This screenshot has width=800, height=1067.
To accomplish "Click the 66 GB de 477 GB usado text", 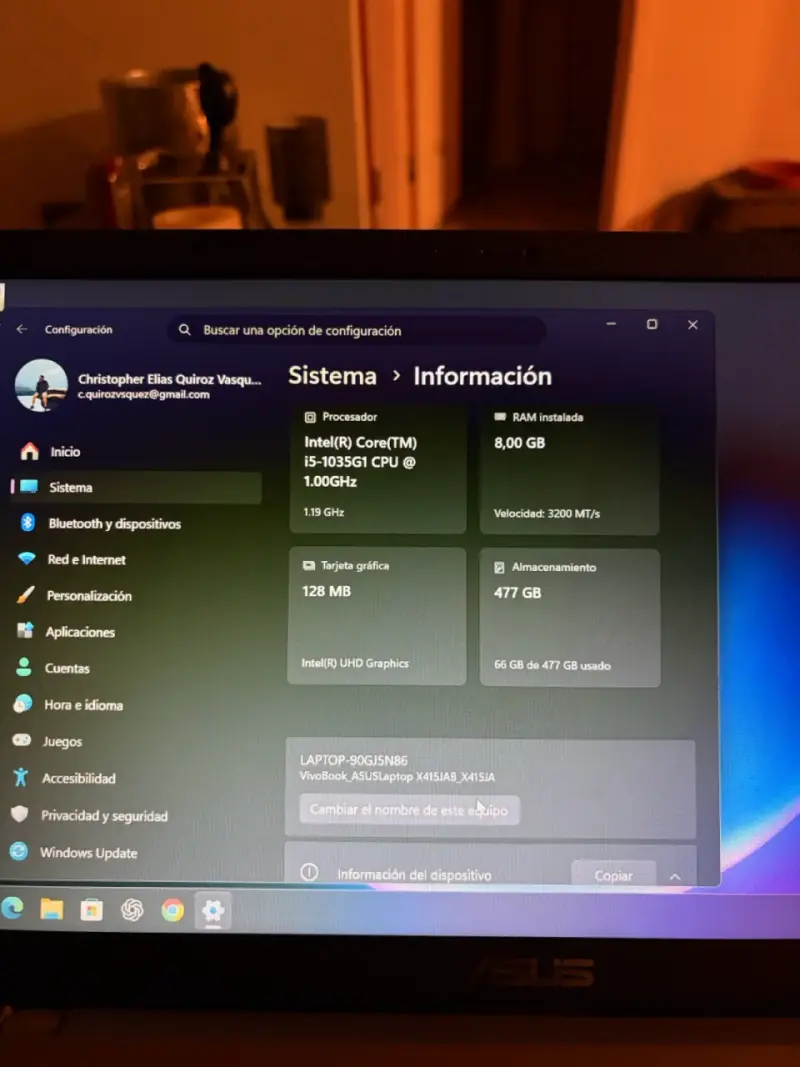I will [x=552, y=665].
